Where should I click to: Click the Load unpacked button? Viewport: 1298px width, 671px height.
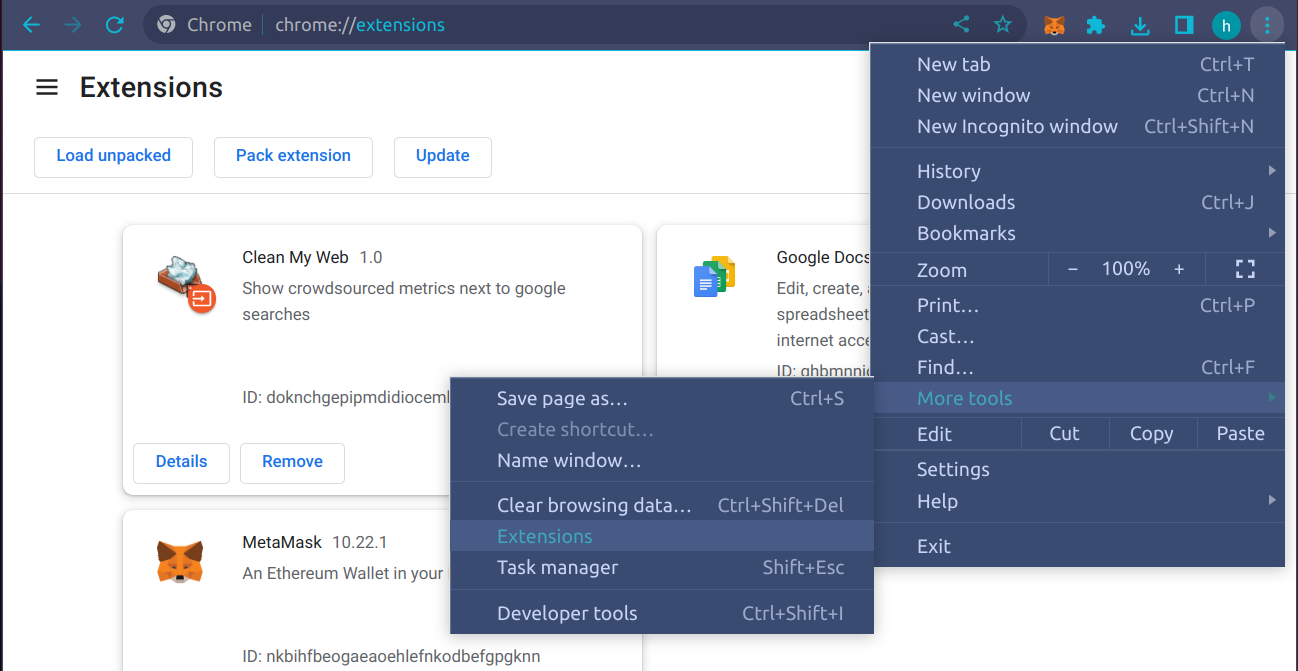pyautogui.click(x=113, y=157)
